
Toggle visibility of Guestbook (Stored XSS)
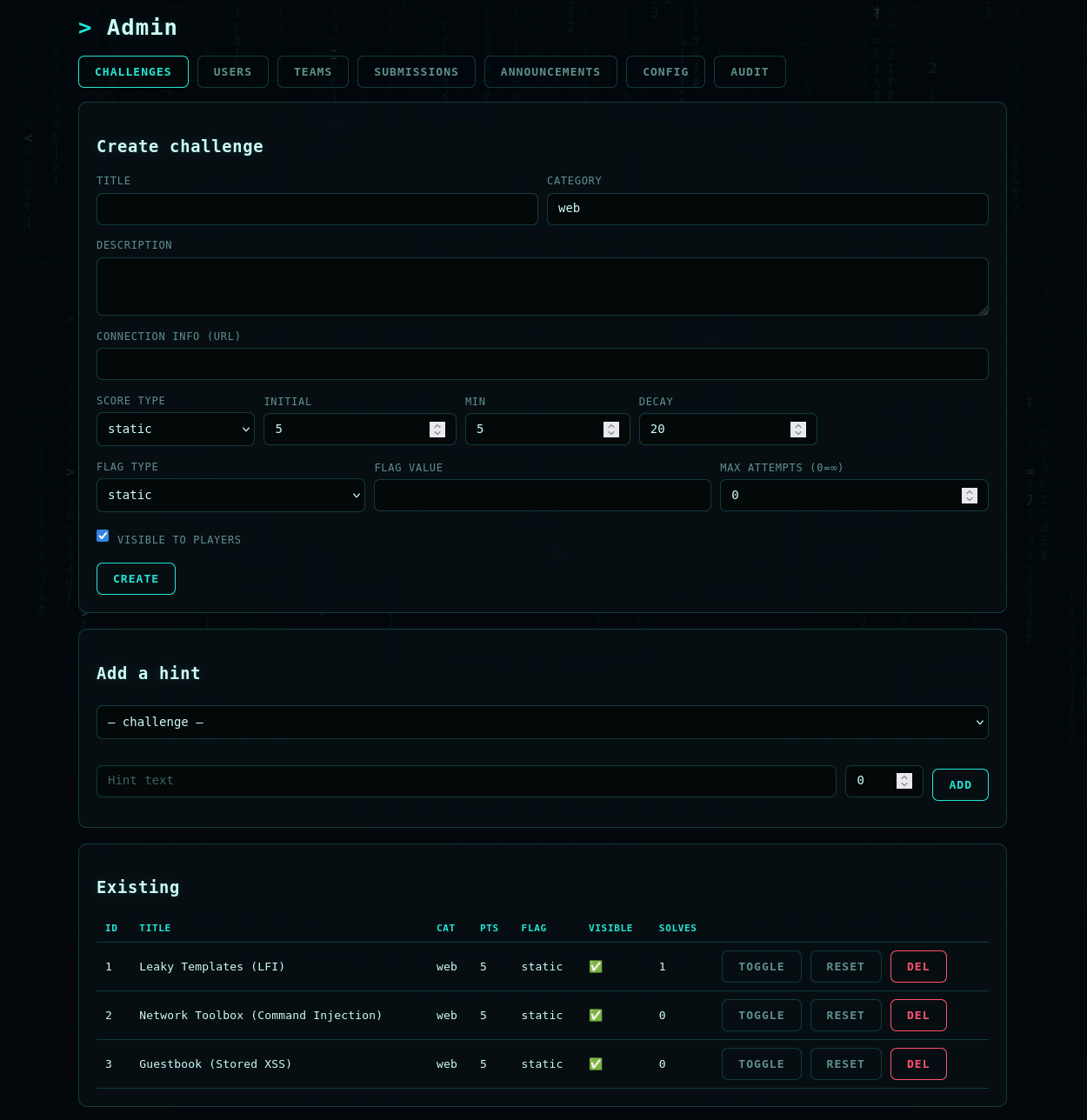pyautogui.click(x=762, y=1064)
